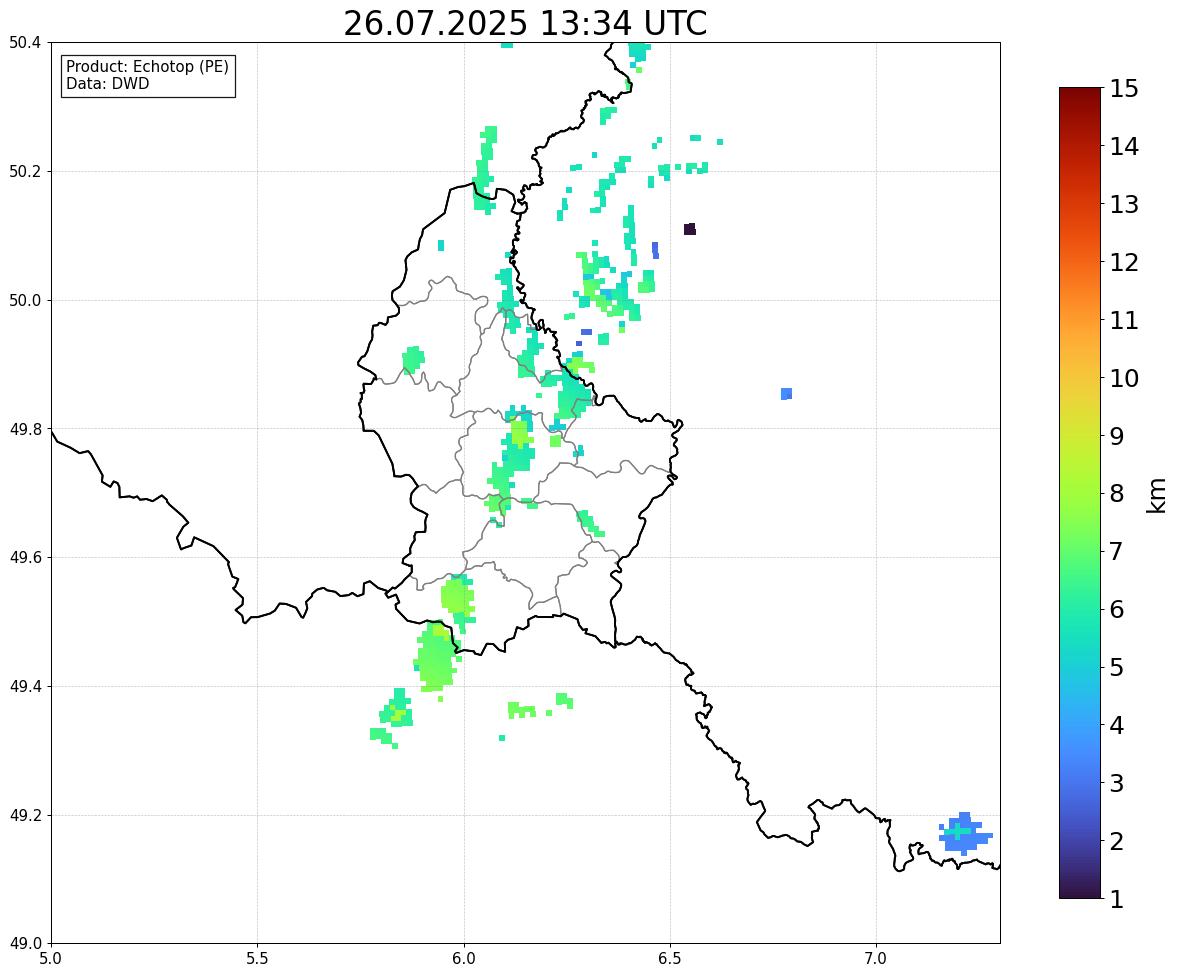Click the colorbar tick label 5

click(x=1116, y=667)
